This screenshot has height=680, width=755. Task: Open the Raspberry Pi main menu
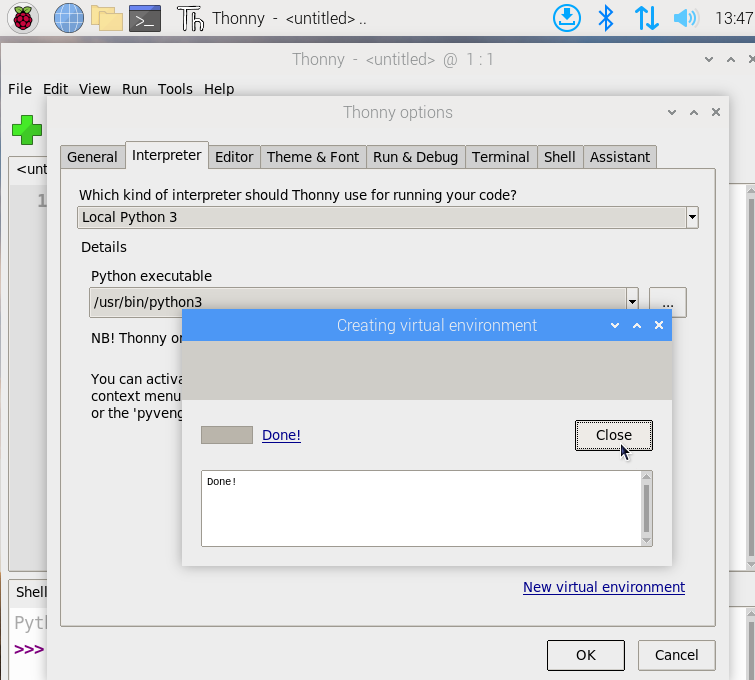[23, 18]
